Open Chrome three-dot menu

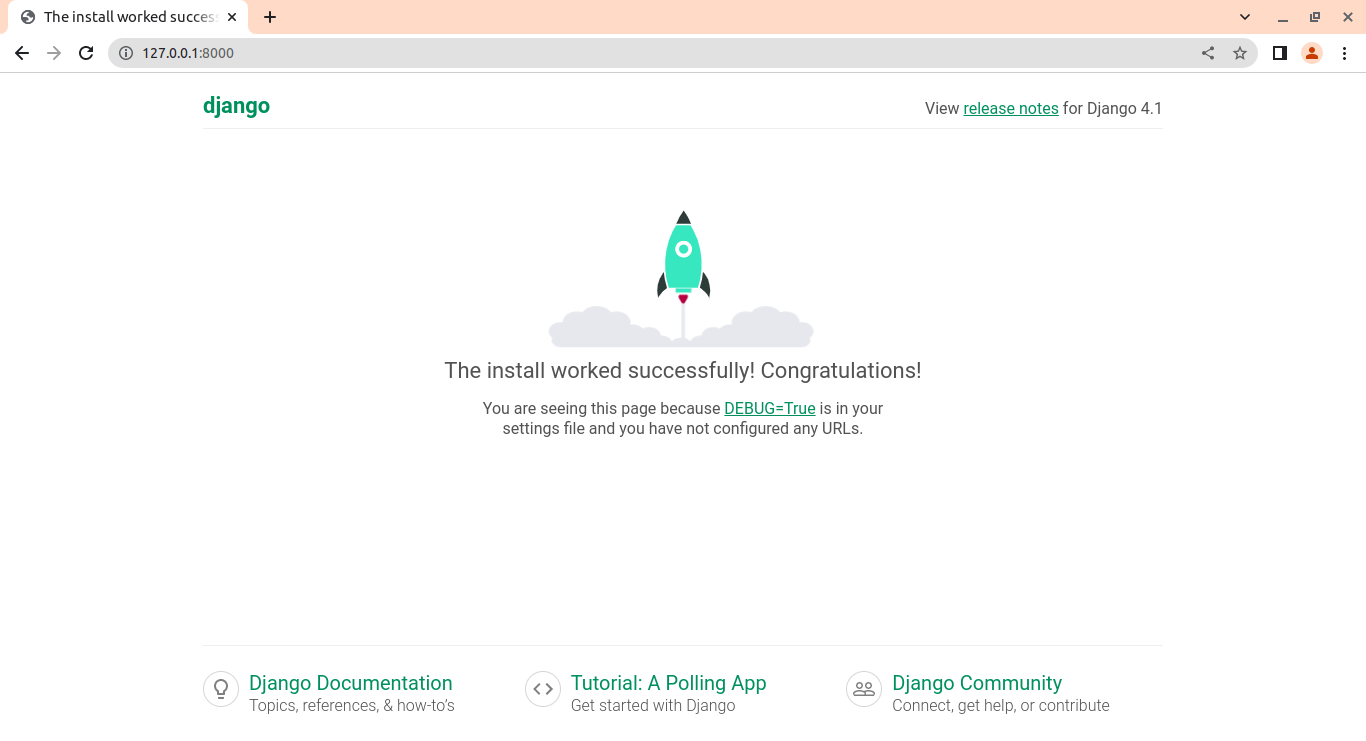click(1344, 53)
